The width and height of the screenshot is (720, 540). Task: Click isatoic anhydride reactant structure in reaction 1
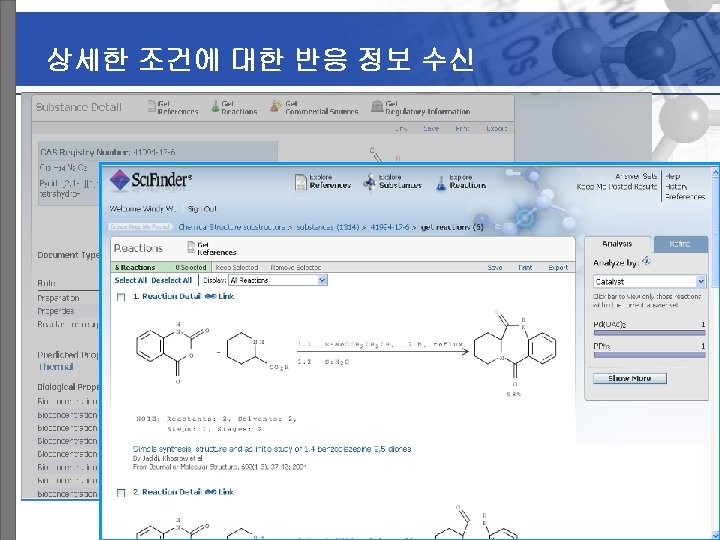click(x=173, y=352)
